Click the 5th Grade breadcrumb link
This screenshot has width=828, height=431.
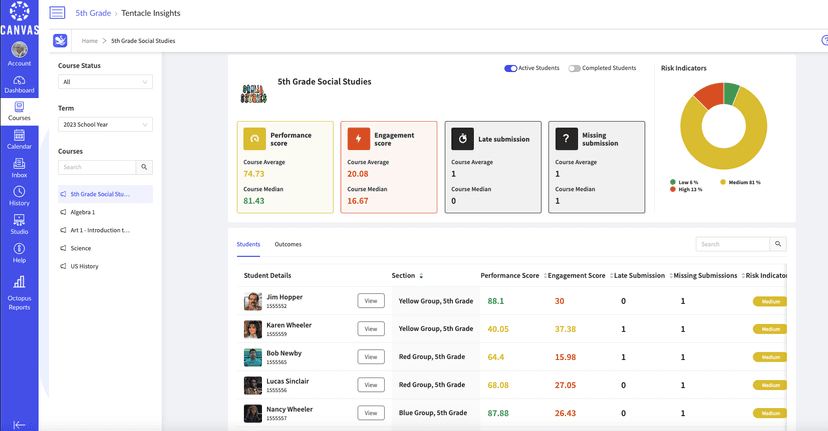(x=93, y=13)
